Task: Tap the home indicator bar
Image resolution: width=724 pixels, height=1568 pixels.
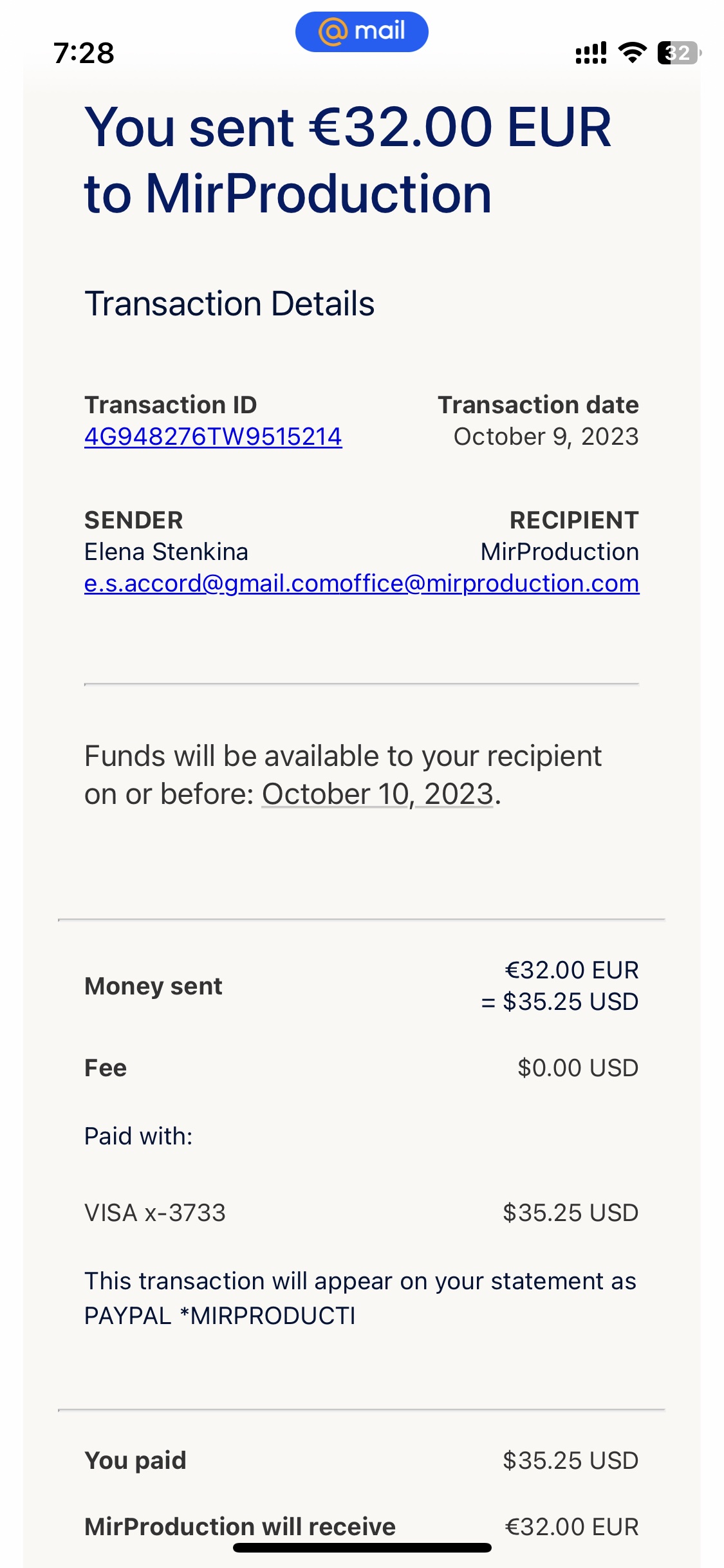Action: 362,1547
